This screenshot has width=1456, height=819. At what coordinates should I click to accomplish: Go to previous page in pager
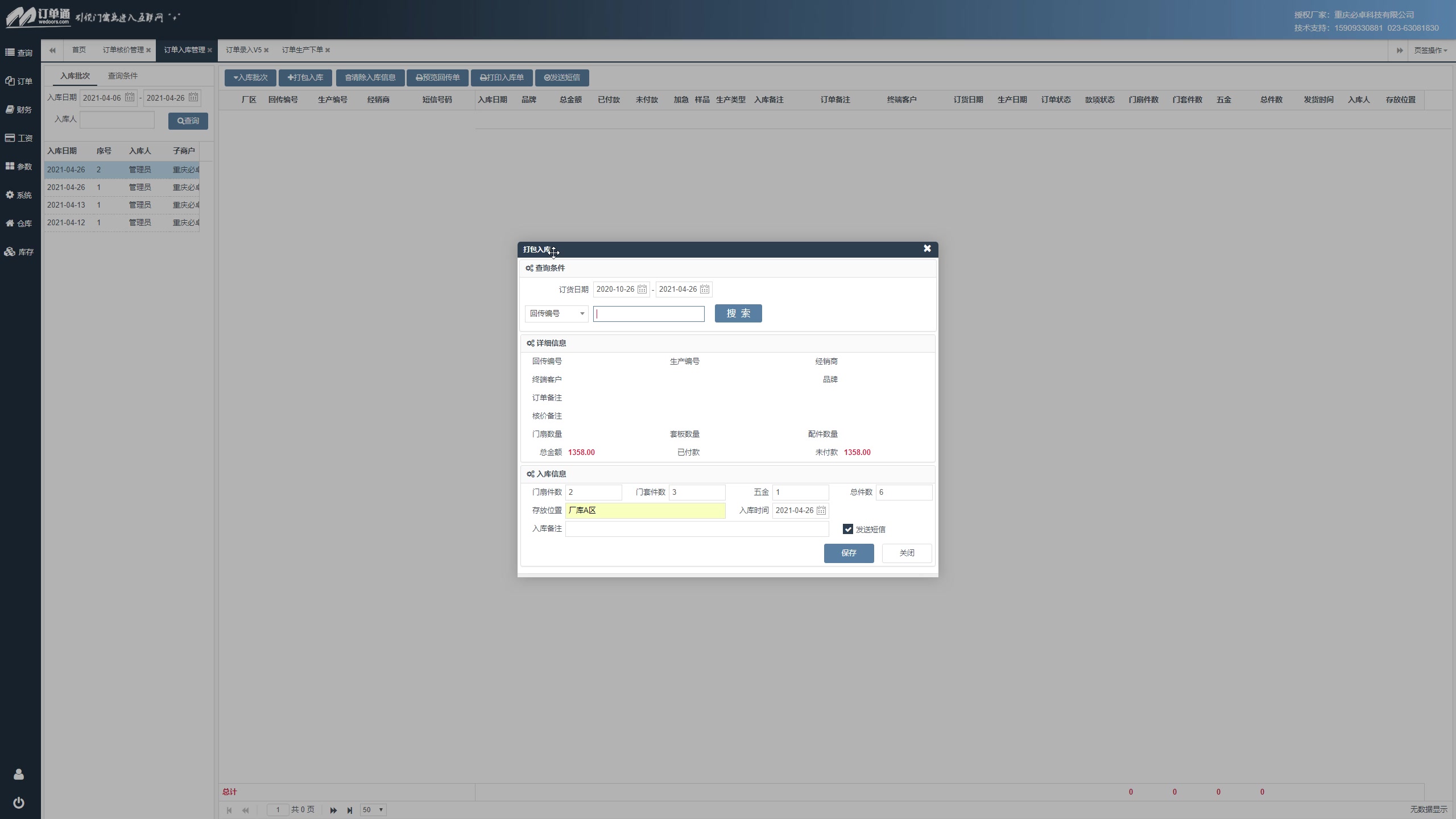pyautogui.click(x=246, y=810)
